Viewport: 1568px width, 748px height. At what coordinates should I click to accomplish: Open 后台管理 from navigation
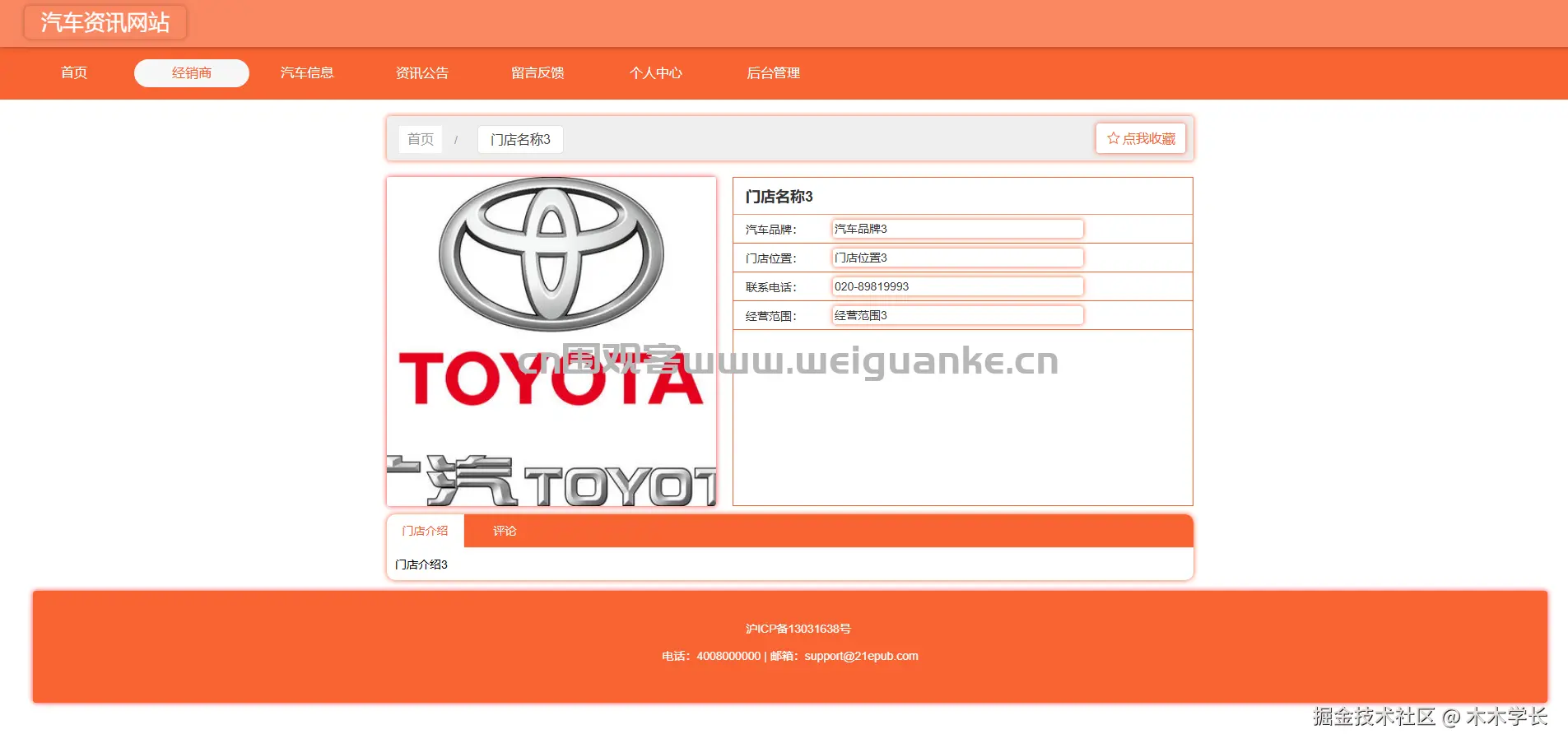pyautogui.click(x=773, y=72)
